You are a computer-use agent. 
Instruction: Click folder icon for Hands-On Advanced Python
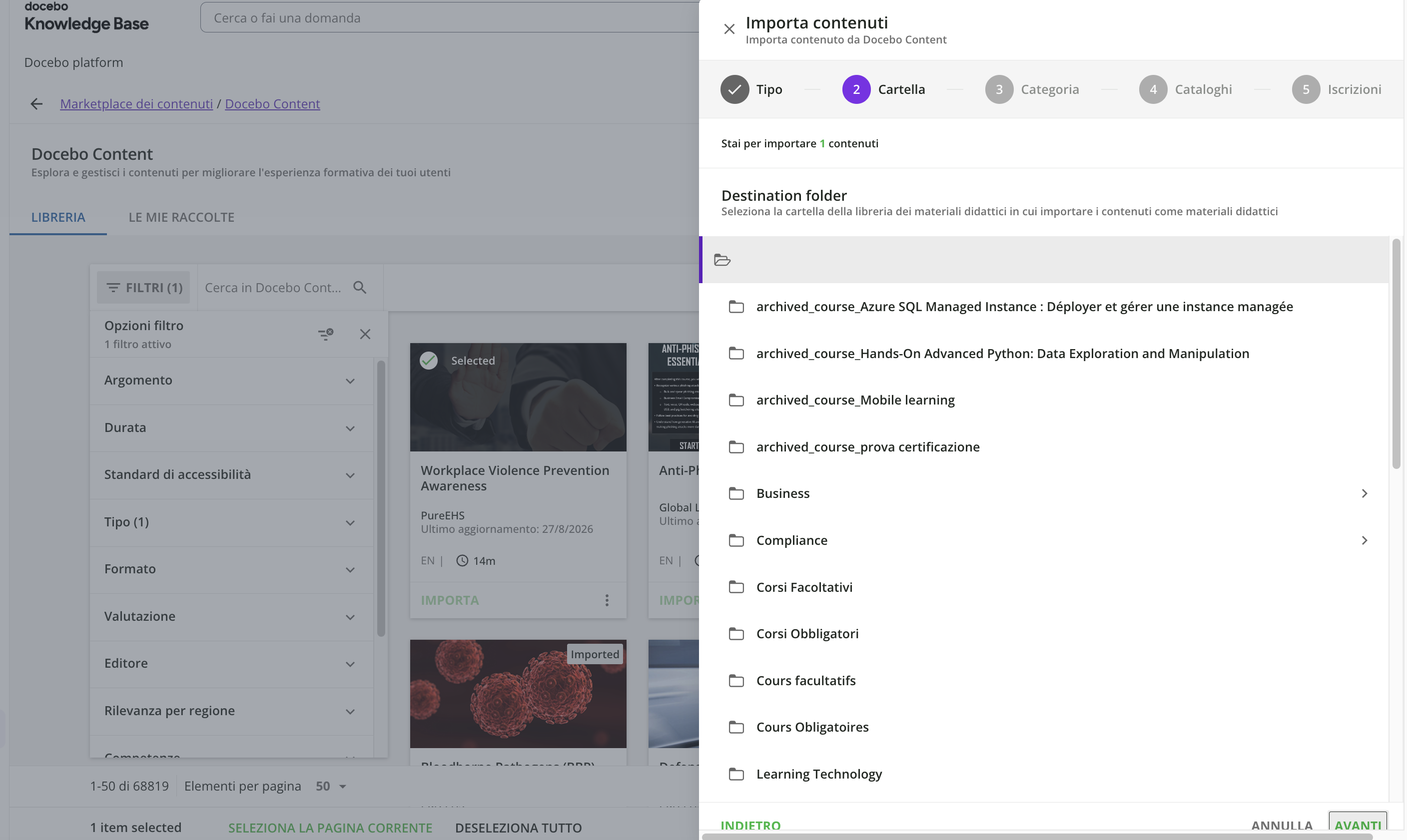point(736,353)
